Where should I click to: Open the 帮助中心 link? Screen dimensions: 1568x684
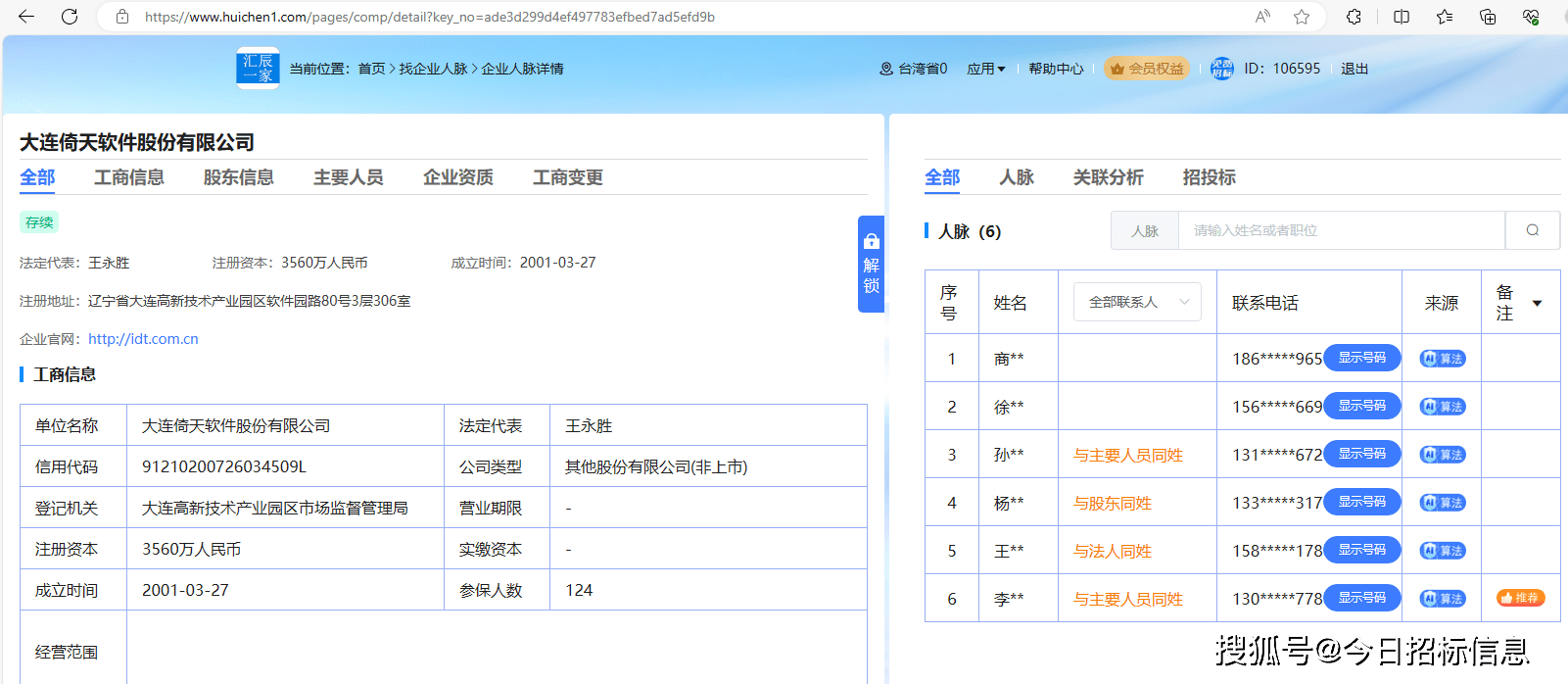point(1056,69)
